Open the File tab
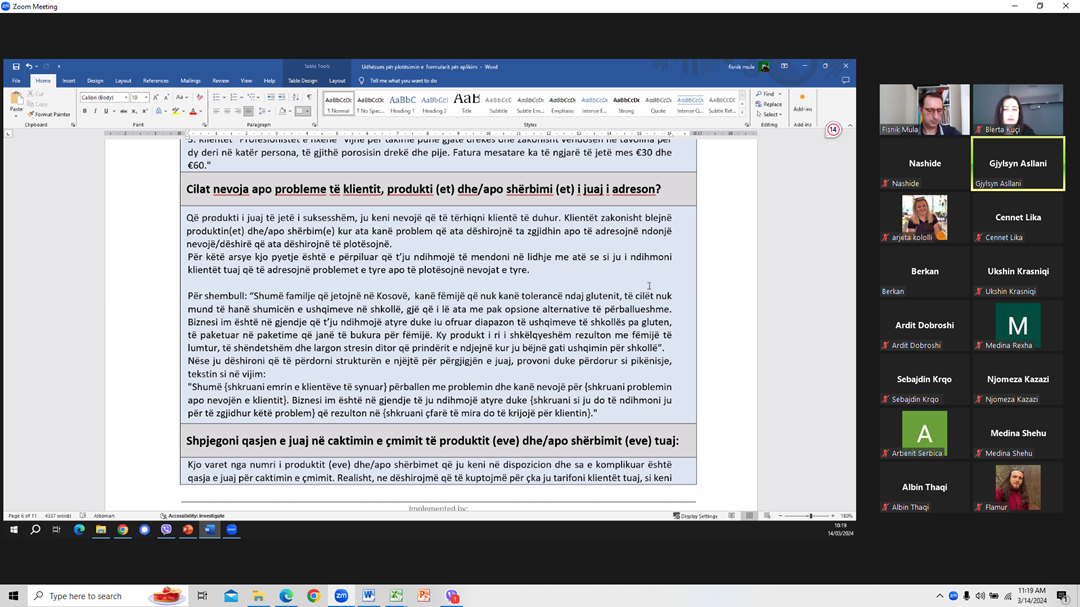The height and width of the screenshot is (607, 1080). [16, 81]
